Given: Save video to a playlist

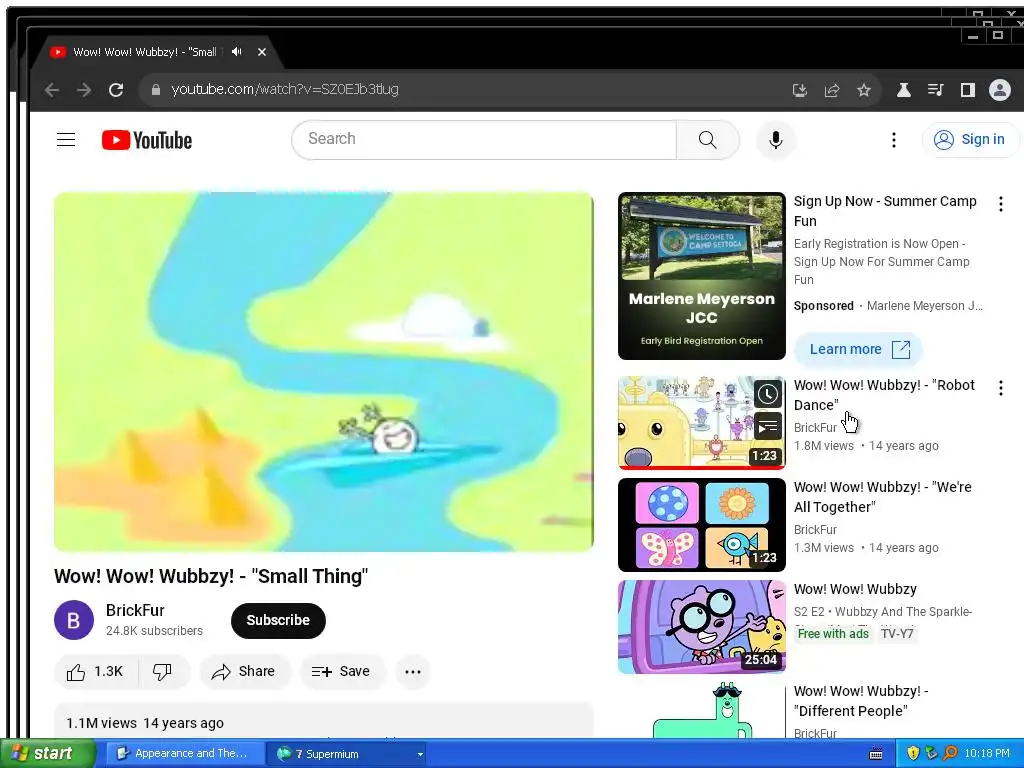Looking at the screenshot, I should click(x=342, y=671).
